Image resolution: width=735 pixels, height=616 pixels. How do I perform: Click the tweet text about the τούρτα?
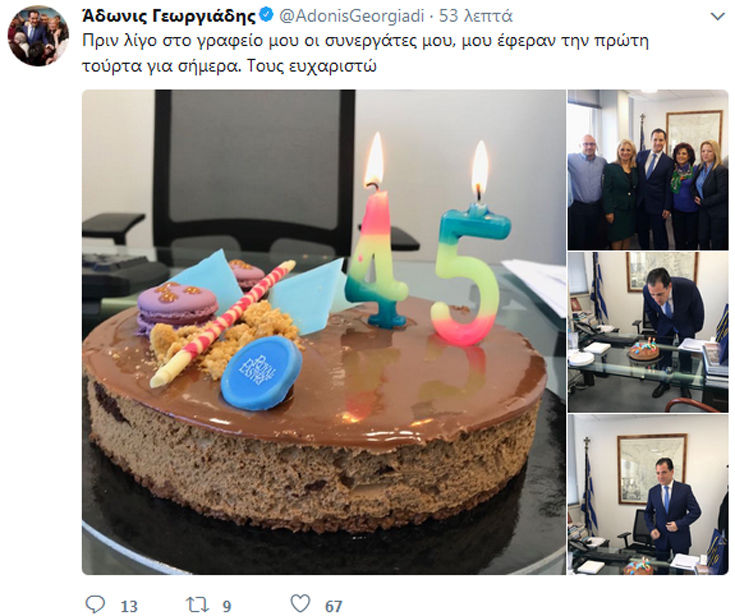(x=365, y=53)
